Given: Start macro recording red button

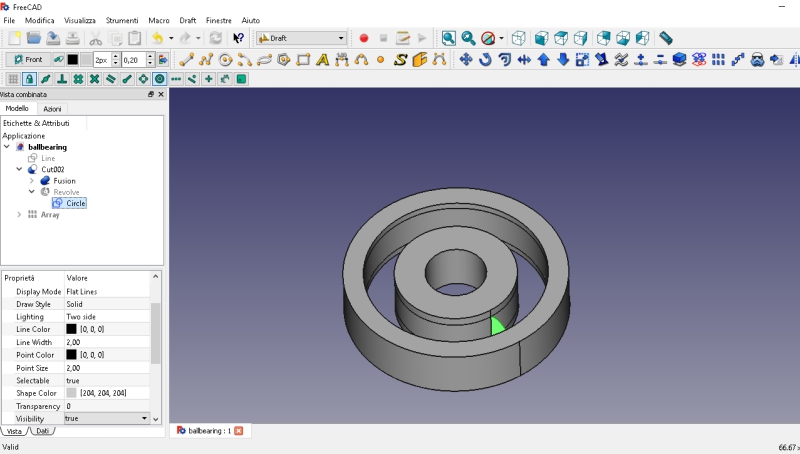Looking at the screenshot, I should click(364, 38).
